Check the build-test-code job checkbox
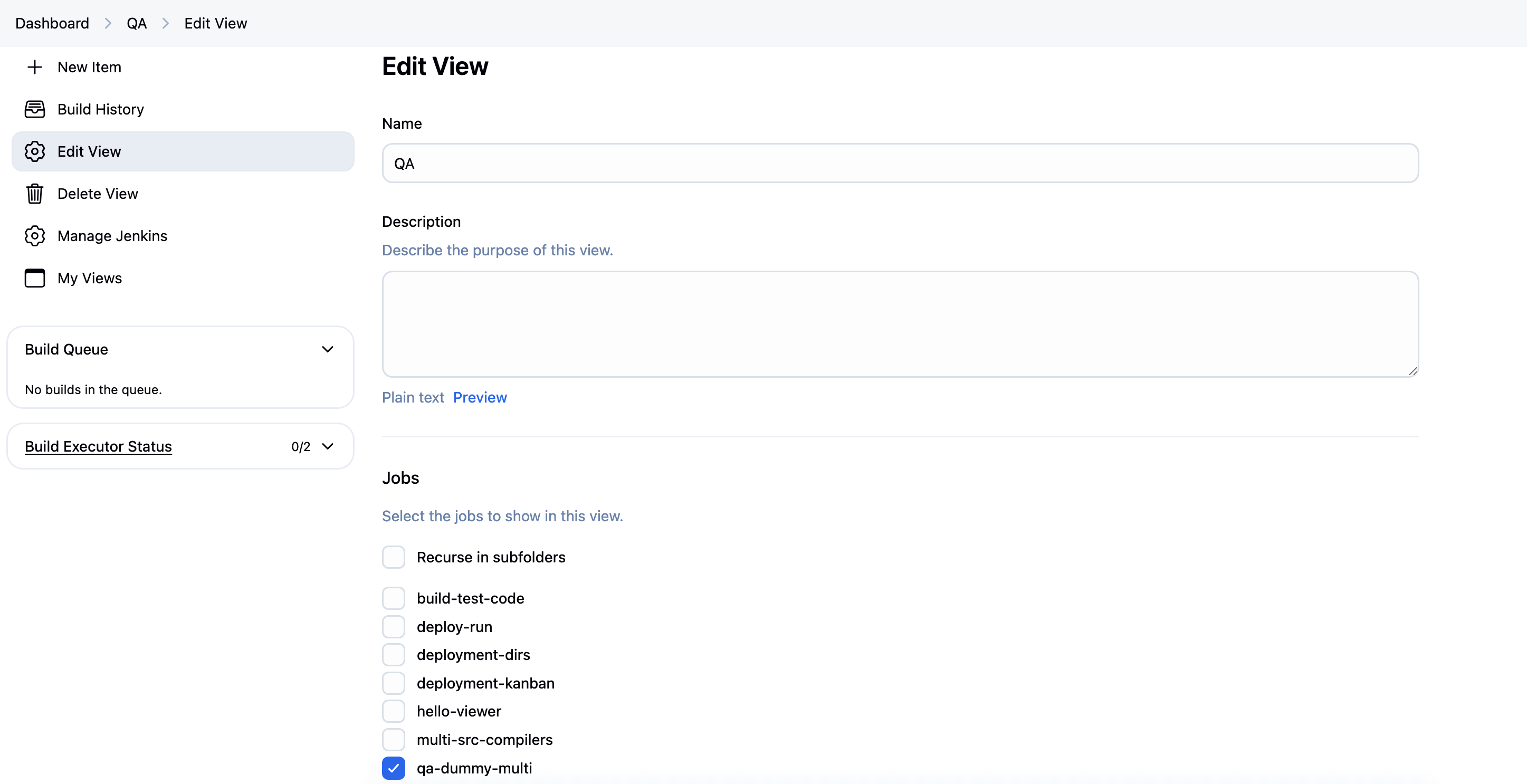Image resolution: width=1527 pixels, height=784 pixels. pyautogui.click(x=393, y=598)
